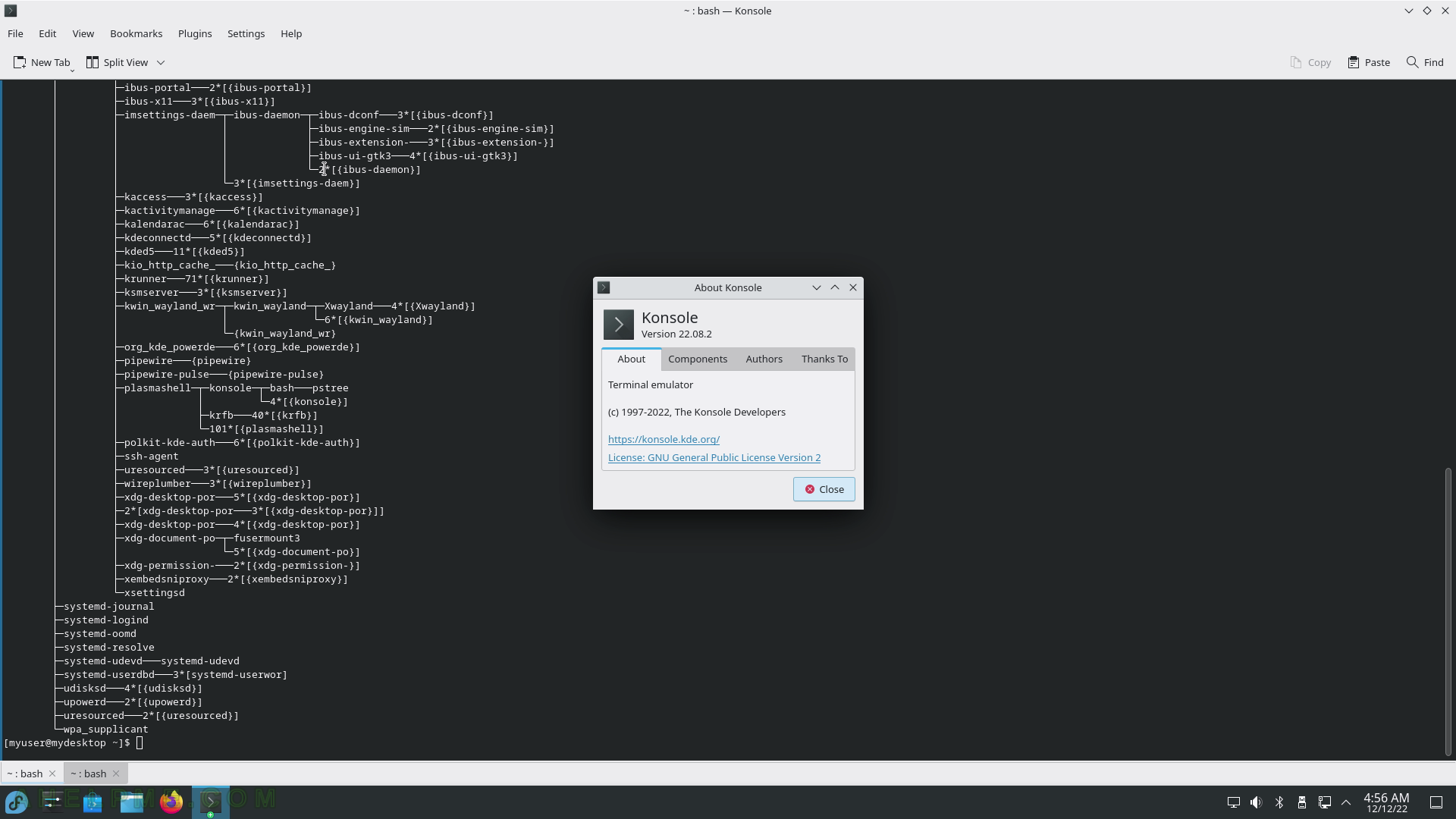Open the Edit menu

[47, 33]
